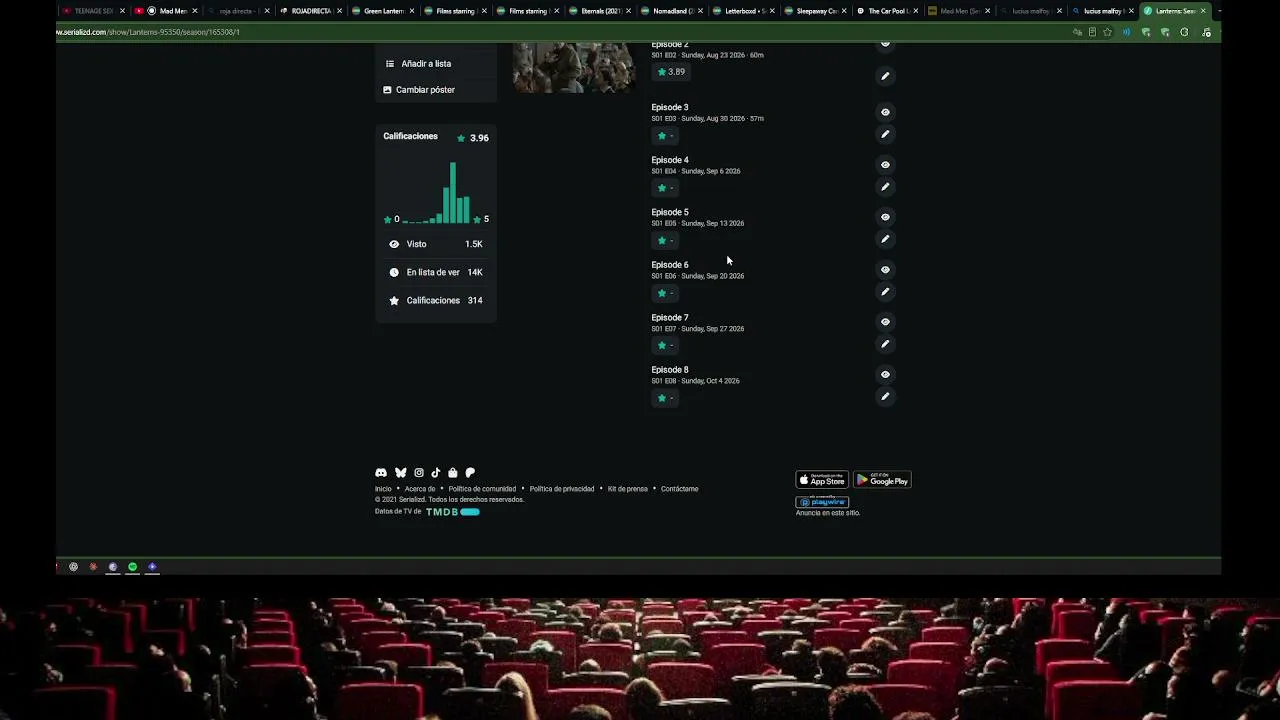Viewport: 1280px width, 720px height.
Task: Mark Episode 3 as watched
Action: (885, 112)
